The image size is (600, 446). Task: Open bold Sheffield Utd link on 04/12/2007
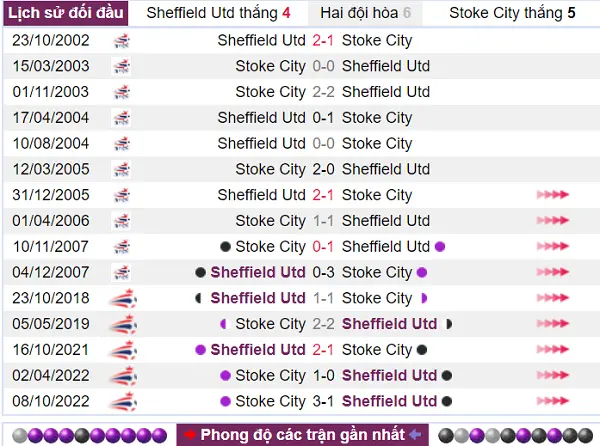click(x=258, y=272)
